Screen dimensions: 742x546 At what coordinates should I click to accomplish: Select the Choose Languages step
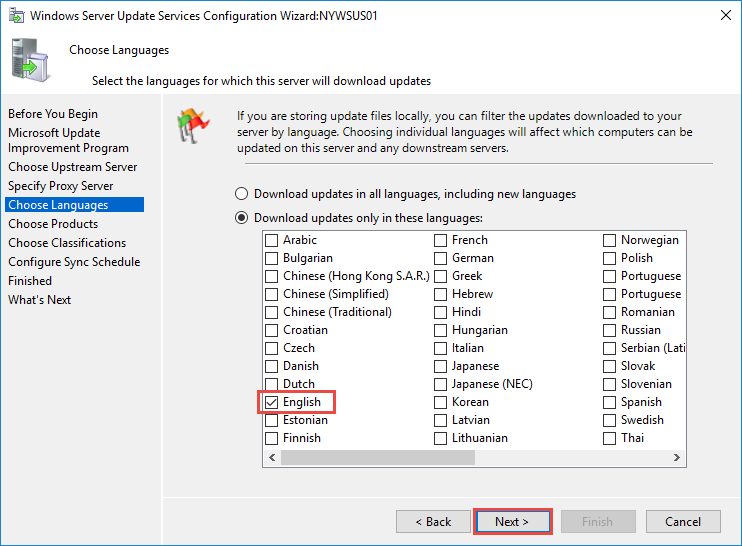point(75,205)
